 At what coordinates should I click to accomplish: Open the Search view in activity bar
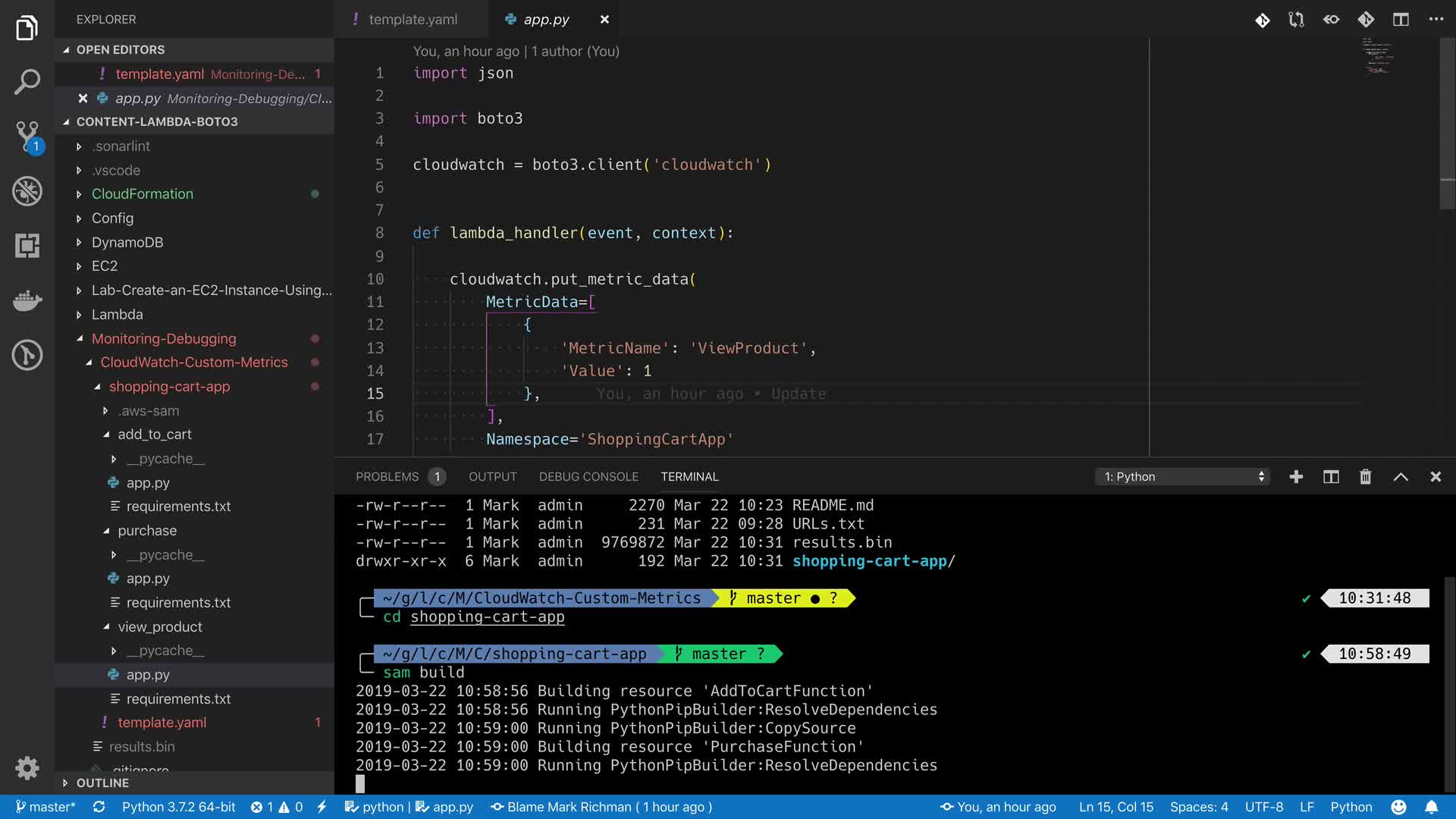(27, 82)
